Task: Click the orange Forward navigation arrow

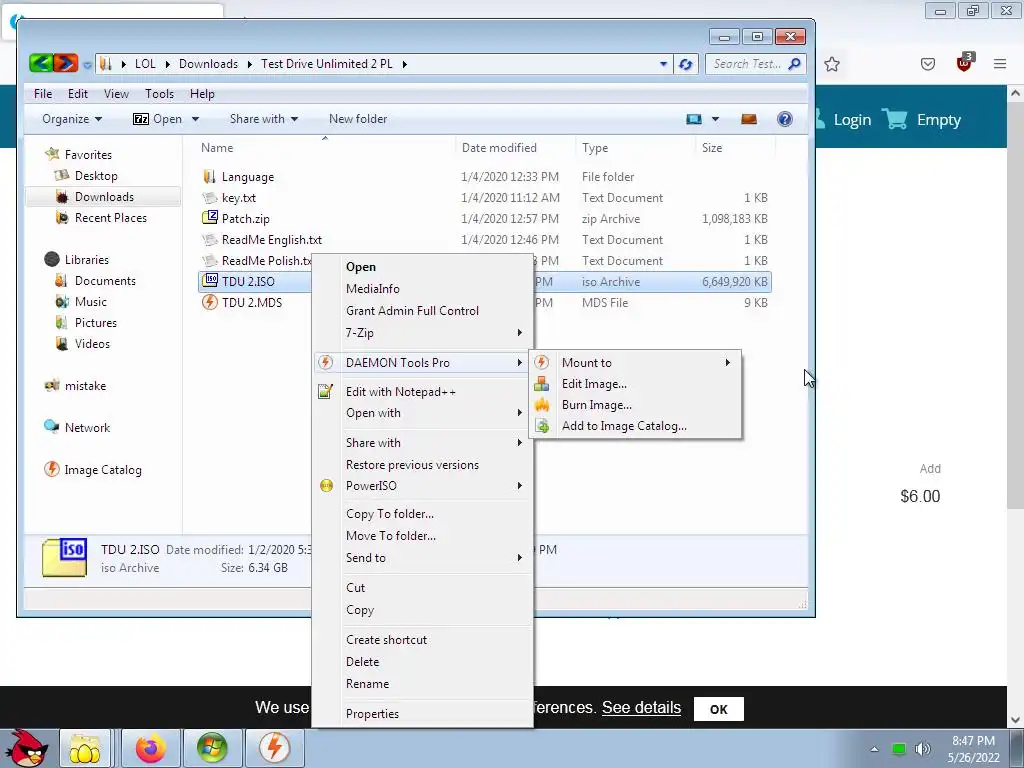Action: (65, 63)
